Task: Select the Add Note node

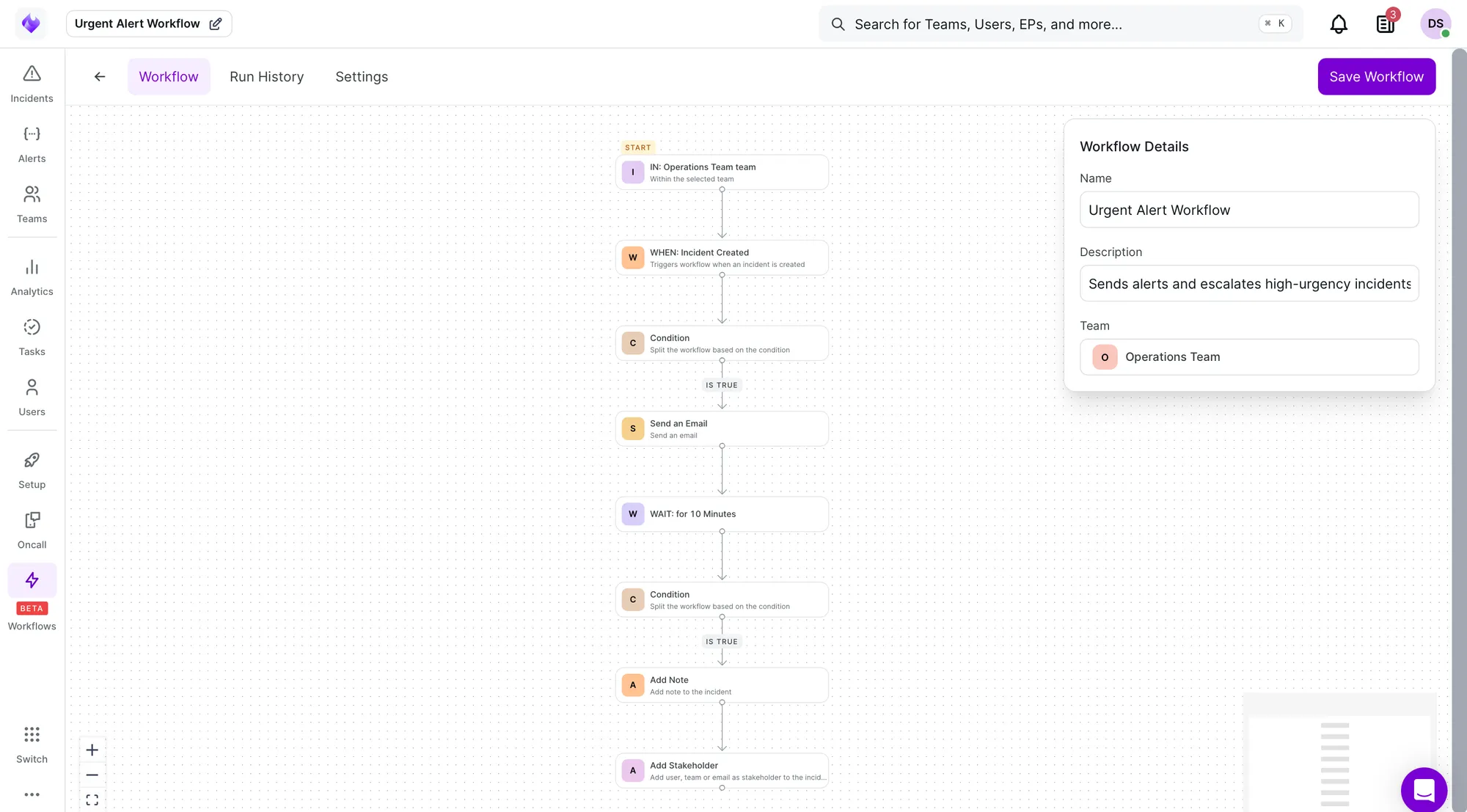Action: point(722,685)
